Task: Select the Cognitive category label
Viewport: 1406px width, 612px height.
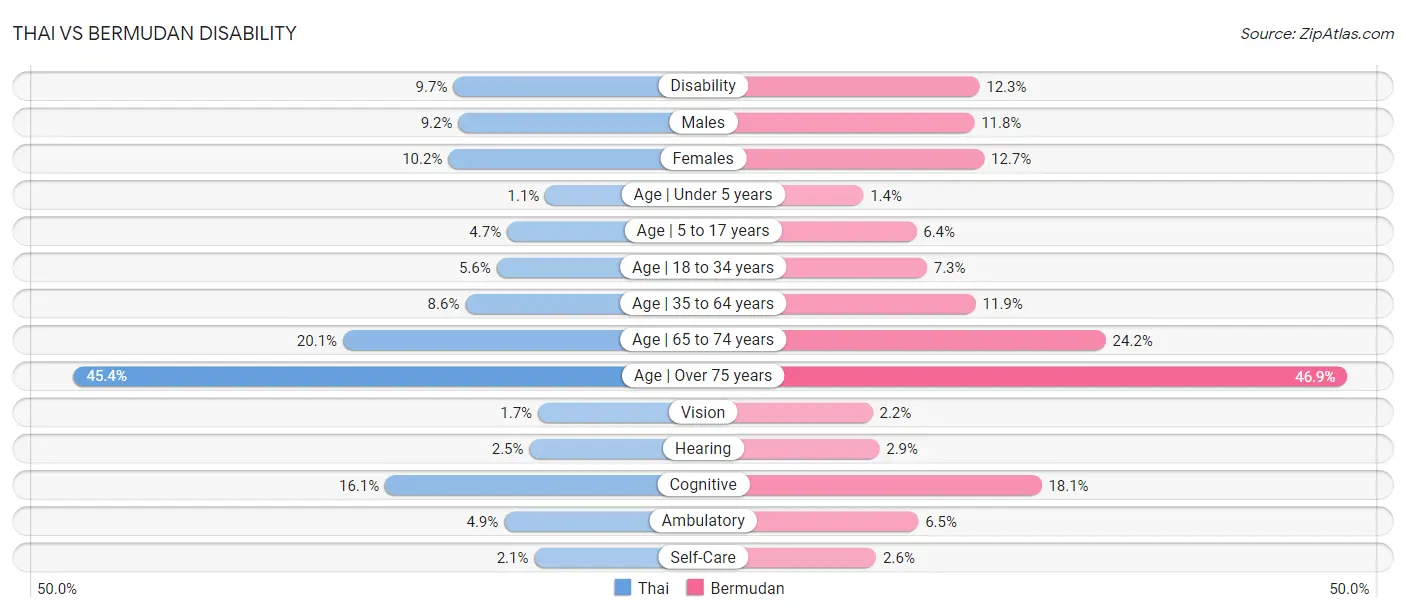Action: tap(703, 485)
